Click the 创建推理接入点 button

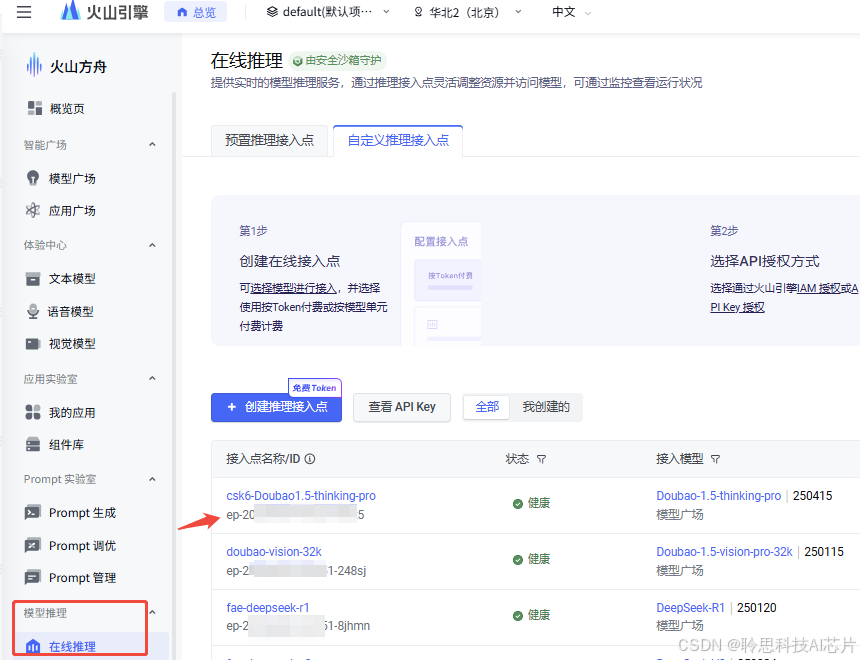[276, 407]
